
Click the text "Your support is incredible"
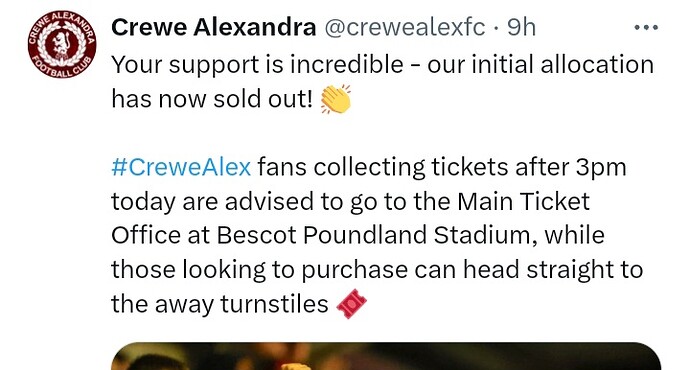257,65
